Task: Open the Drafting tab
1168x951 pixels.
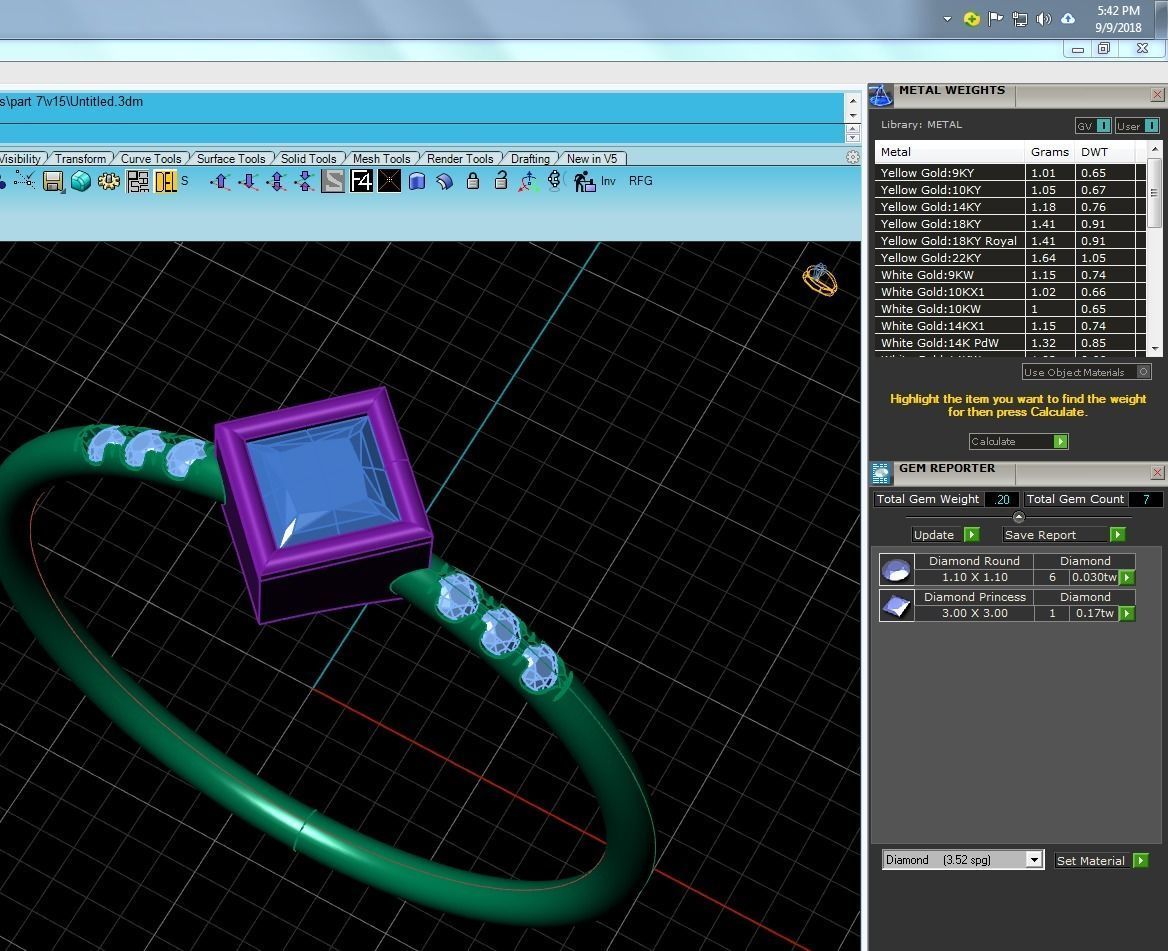Action: 530,159
